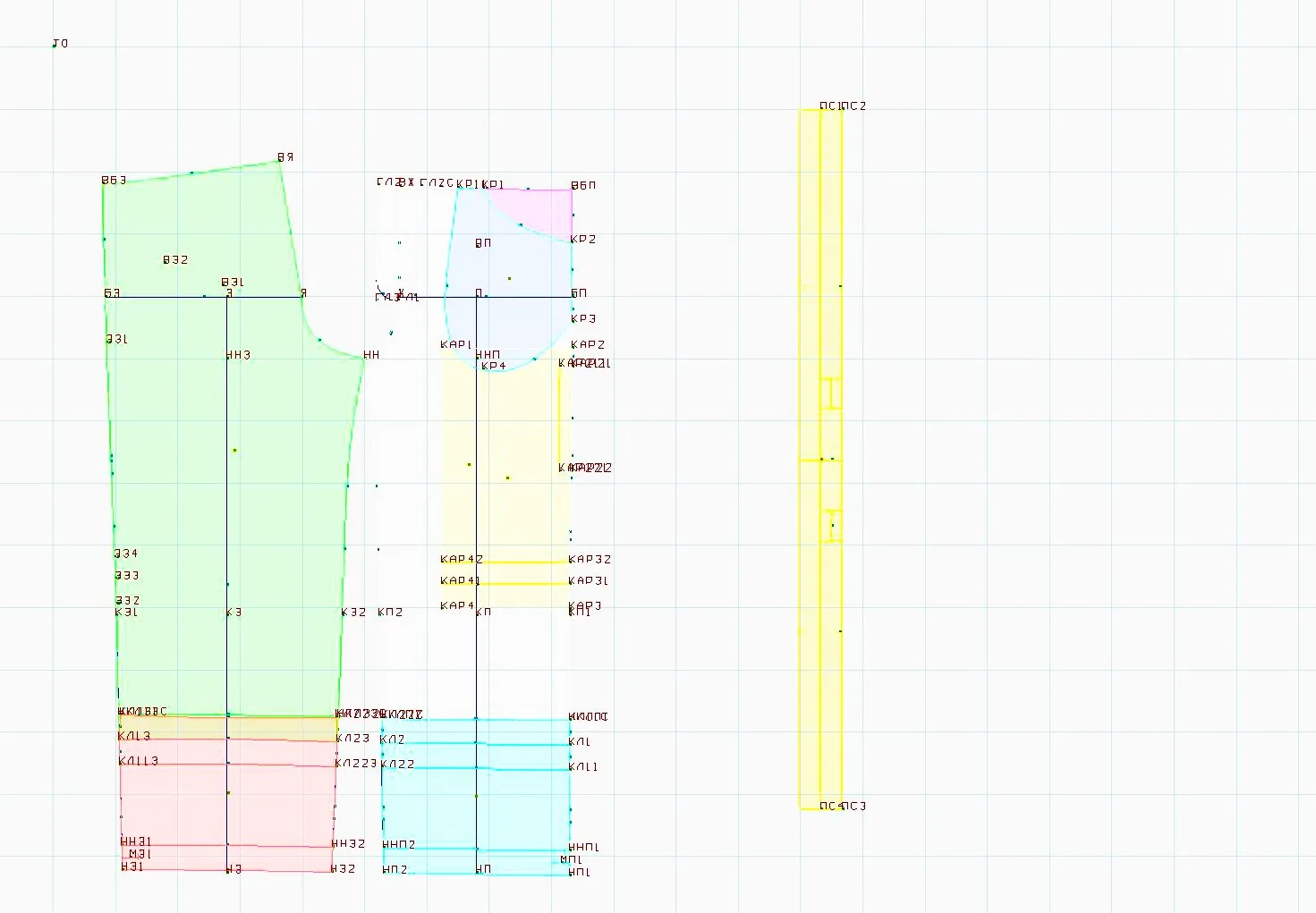Screen dimensions: 1316x913
Task: Select the НН32 point label
Action: [349, 843]
